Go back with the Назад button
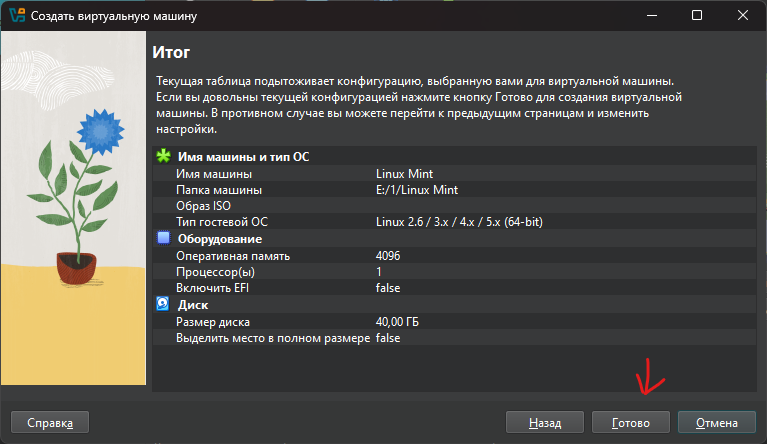The image size is (767, 444). [x=544, y=422]
